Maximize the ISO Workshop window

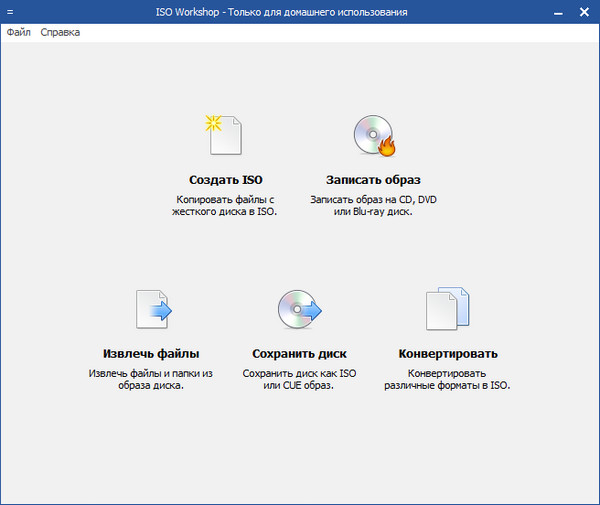point(552,12)
